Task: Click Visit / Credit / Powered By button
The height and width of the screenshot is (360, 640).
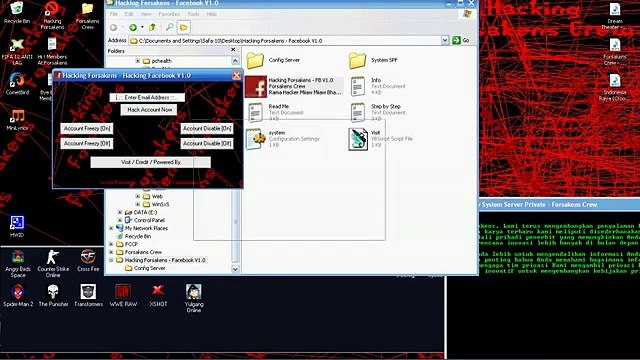Action: (x=151, y=162)
